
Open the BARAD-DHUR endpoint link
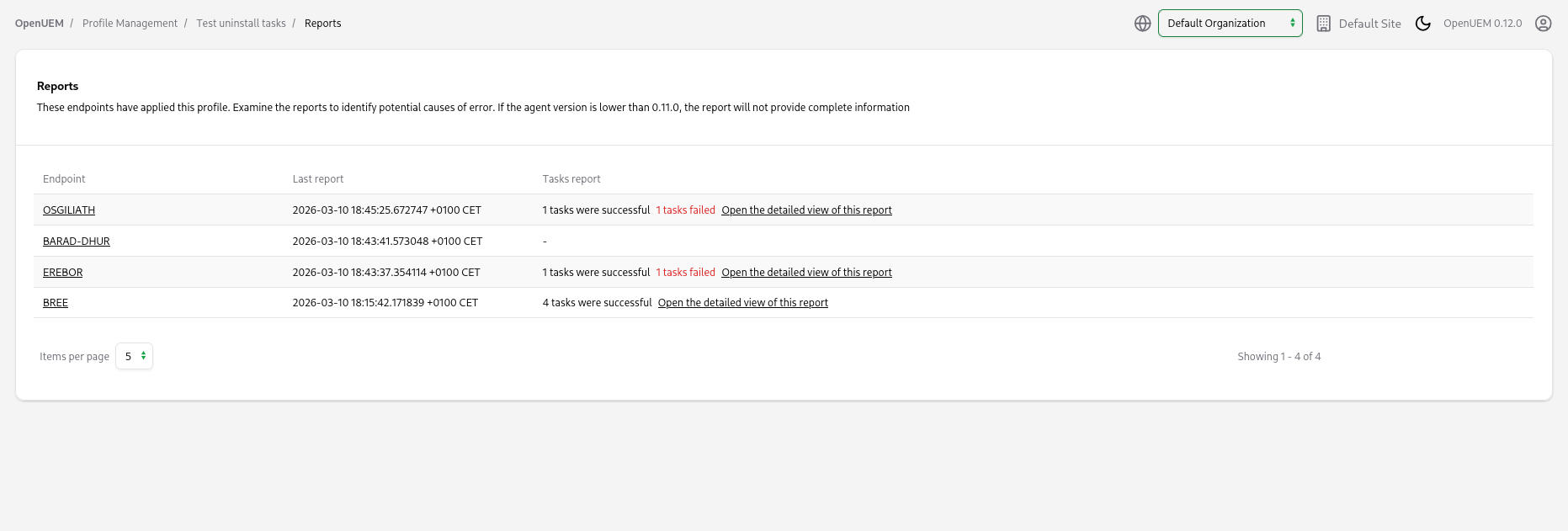point(77,242)
